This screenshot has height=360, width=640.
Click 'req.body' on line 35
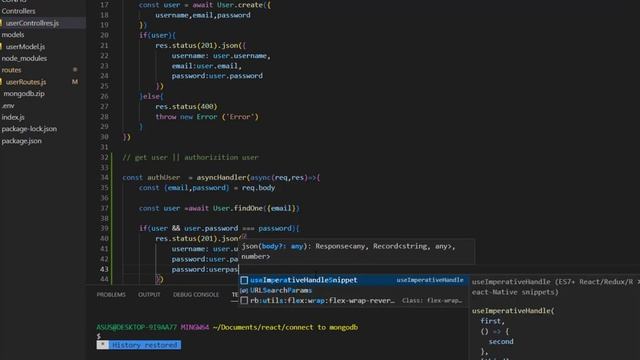258,188
